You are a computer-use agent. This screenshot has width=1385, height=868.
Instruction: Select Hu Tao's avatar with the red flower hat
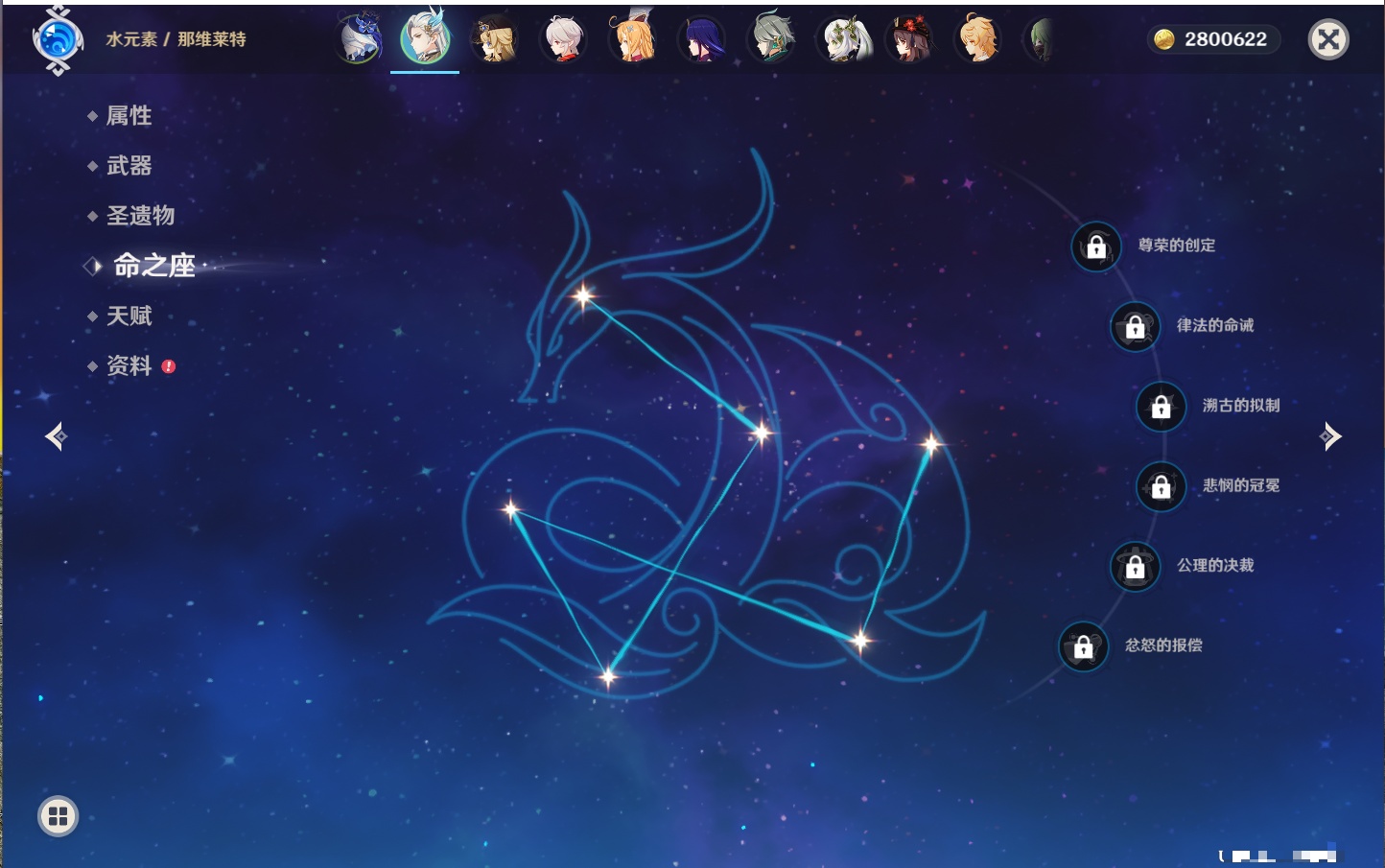909,40
